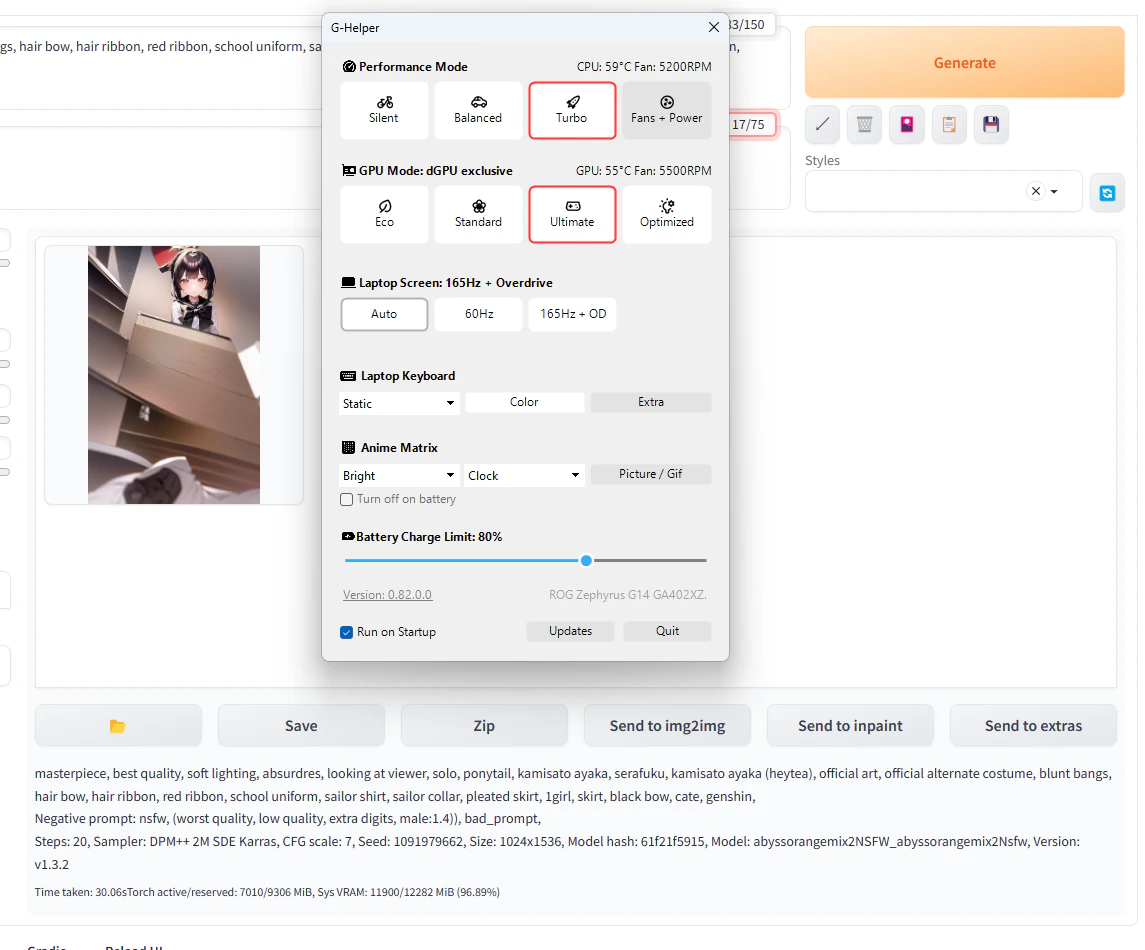Click Send to extras
This screenshot has height=950, width=1145.
coord(1033,726)
